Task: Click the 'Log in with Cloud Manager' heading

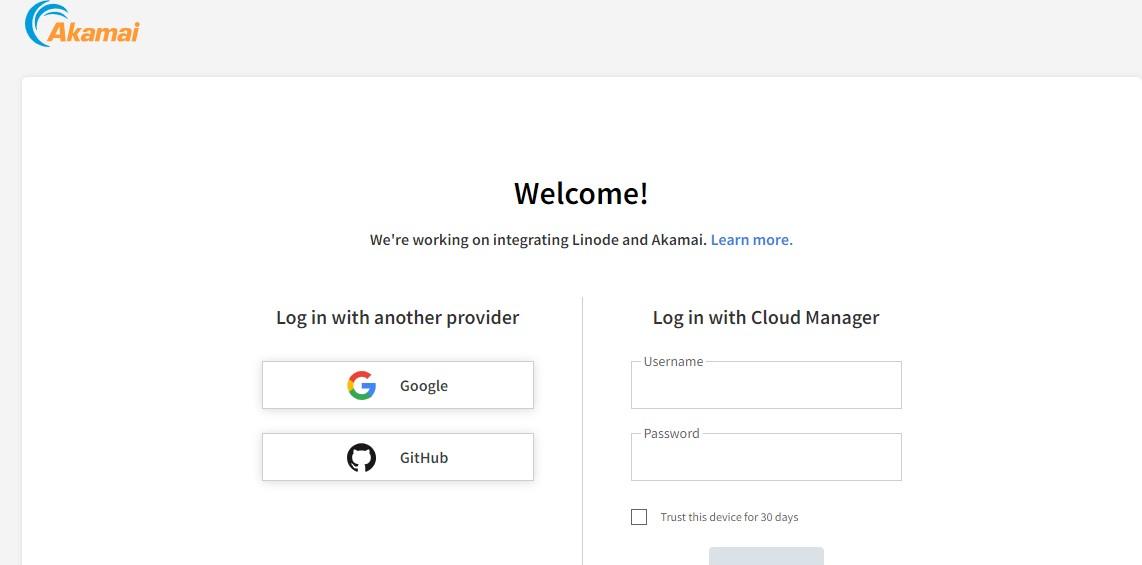Action: pos(766,317)
